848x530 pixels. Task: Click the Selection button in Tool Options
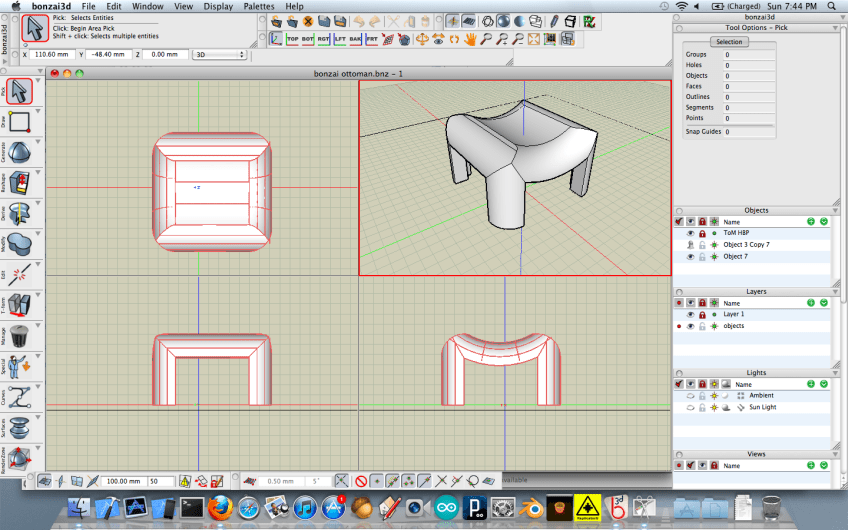pyautogui.click(x=729, y=42)
